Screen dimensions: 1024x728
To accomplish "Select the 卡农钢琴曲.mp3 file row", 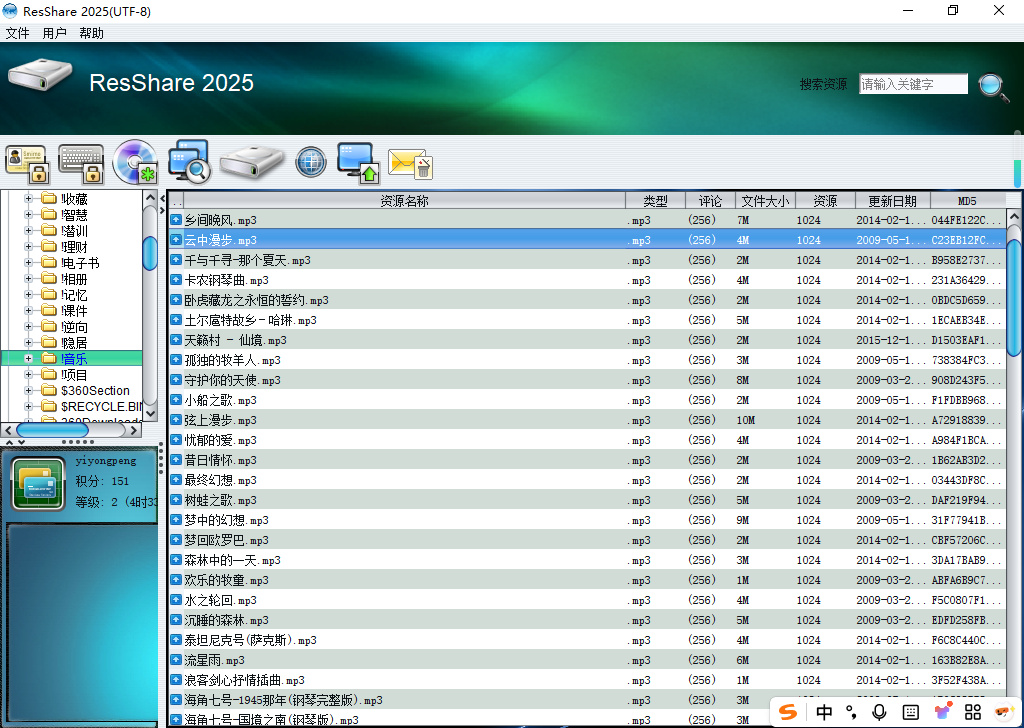I will click(400, 280).
